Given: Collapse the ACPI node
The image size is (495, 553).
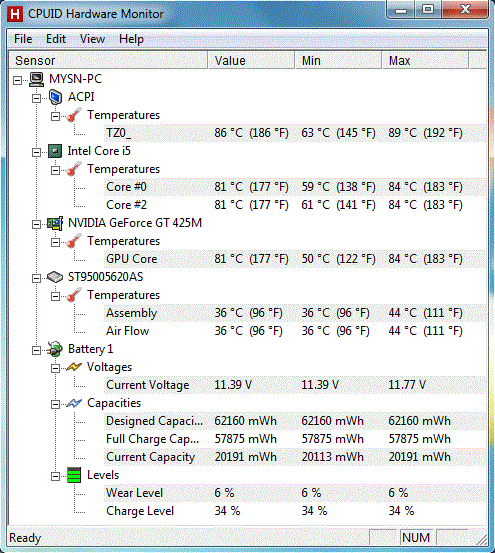Looking at the screenshot, I should pyautogui.click(x=36, y=98).
